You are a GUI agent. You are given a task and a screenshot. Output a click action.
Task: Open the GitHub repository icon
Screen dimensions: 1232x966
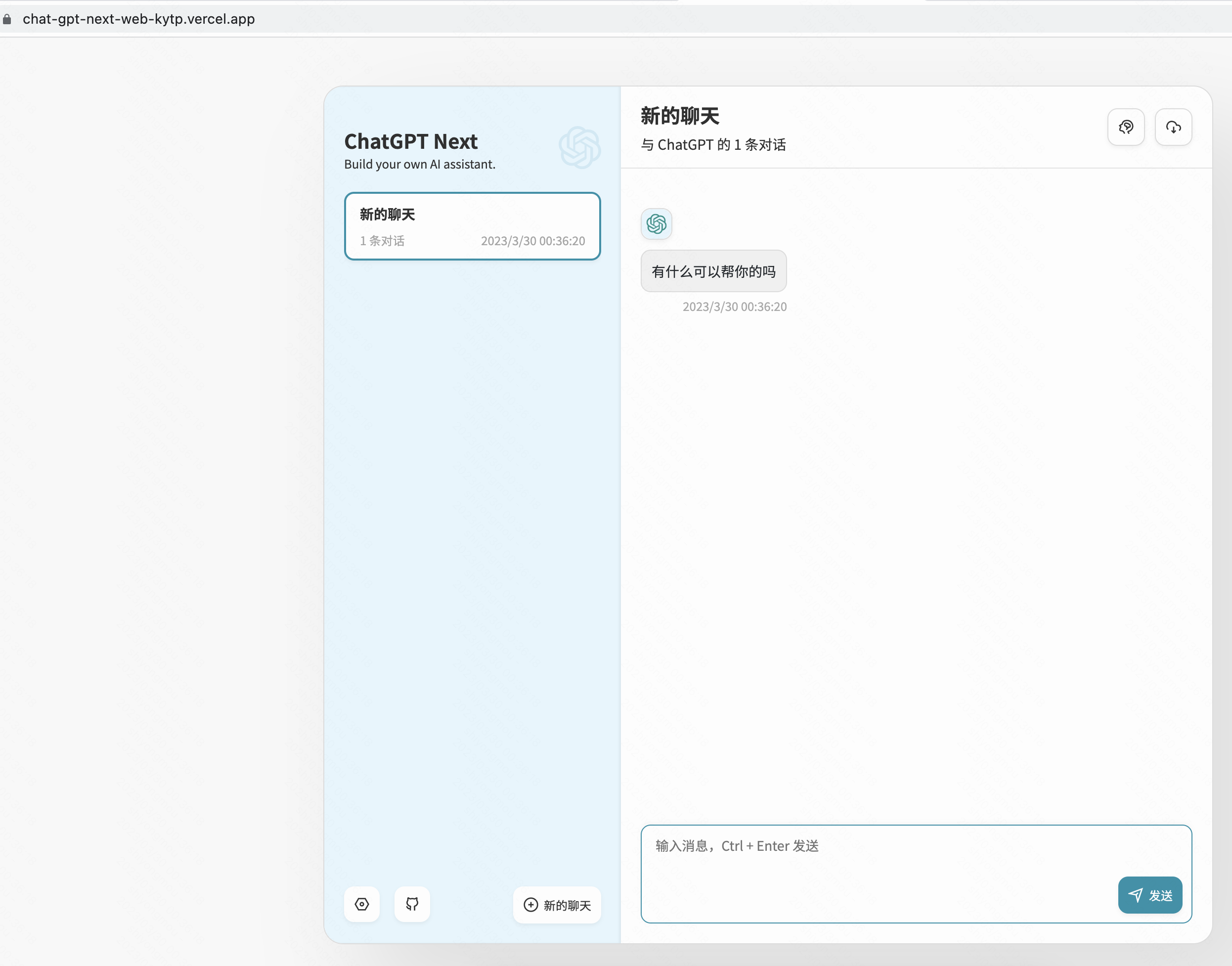tap(412, 904)
